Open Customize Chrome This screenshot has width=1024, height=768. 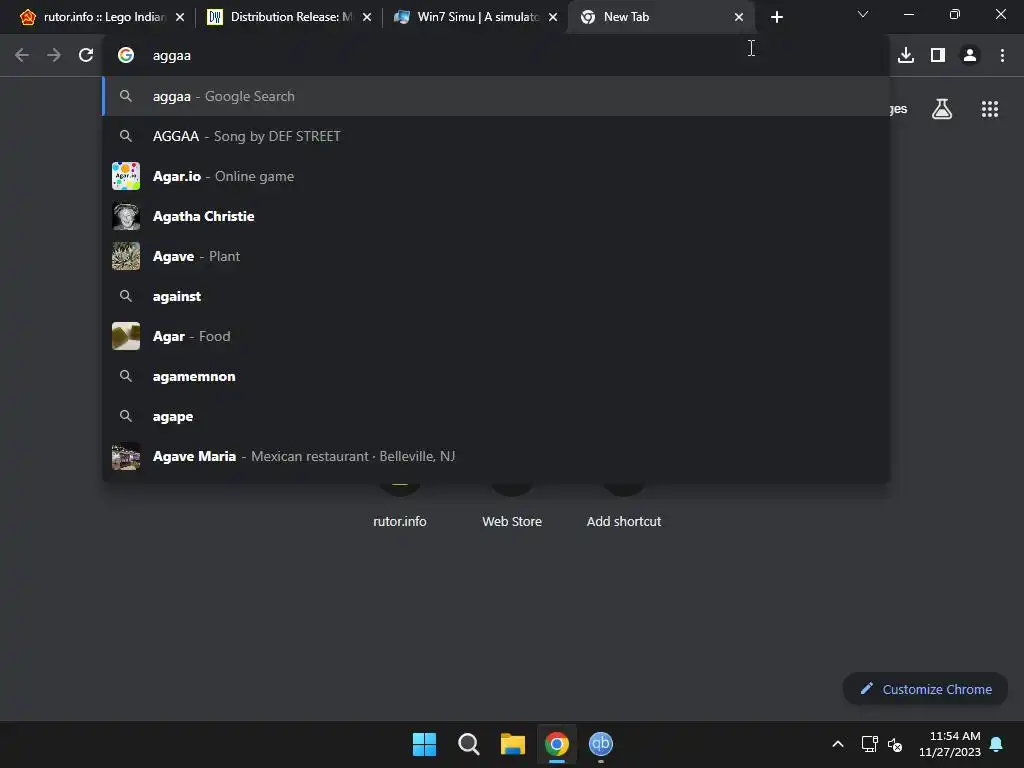pos(925,689)
